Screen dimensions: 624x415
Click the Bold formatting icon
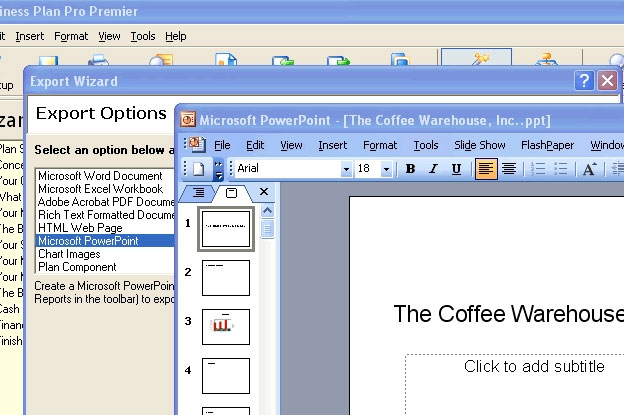point(410,169)
